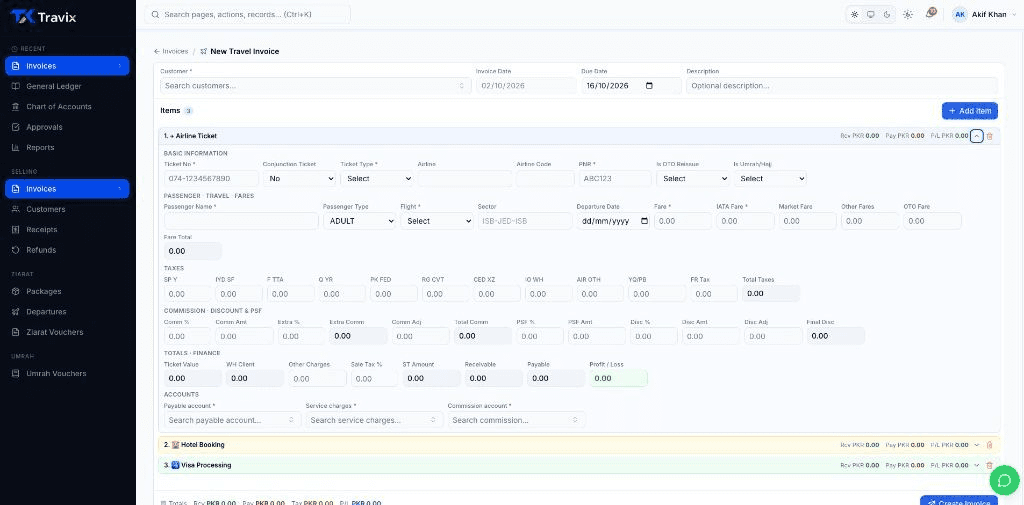The height and width of the screenshot is (505, 1024).
Task: Switch to light theme sun icon
Action: click(854, 14)
